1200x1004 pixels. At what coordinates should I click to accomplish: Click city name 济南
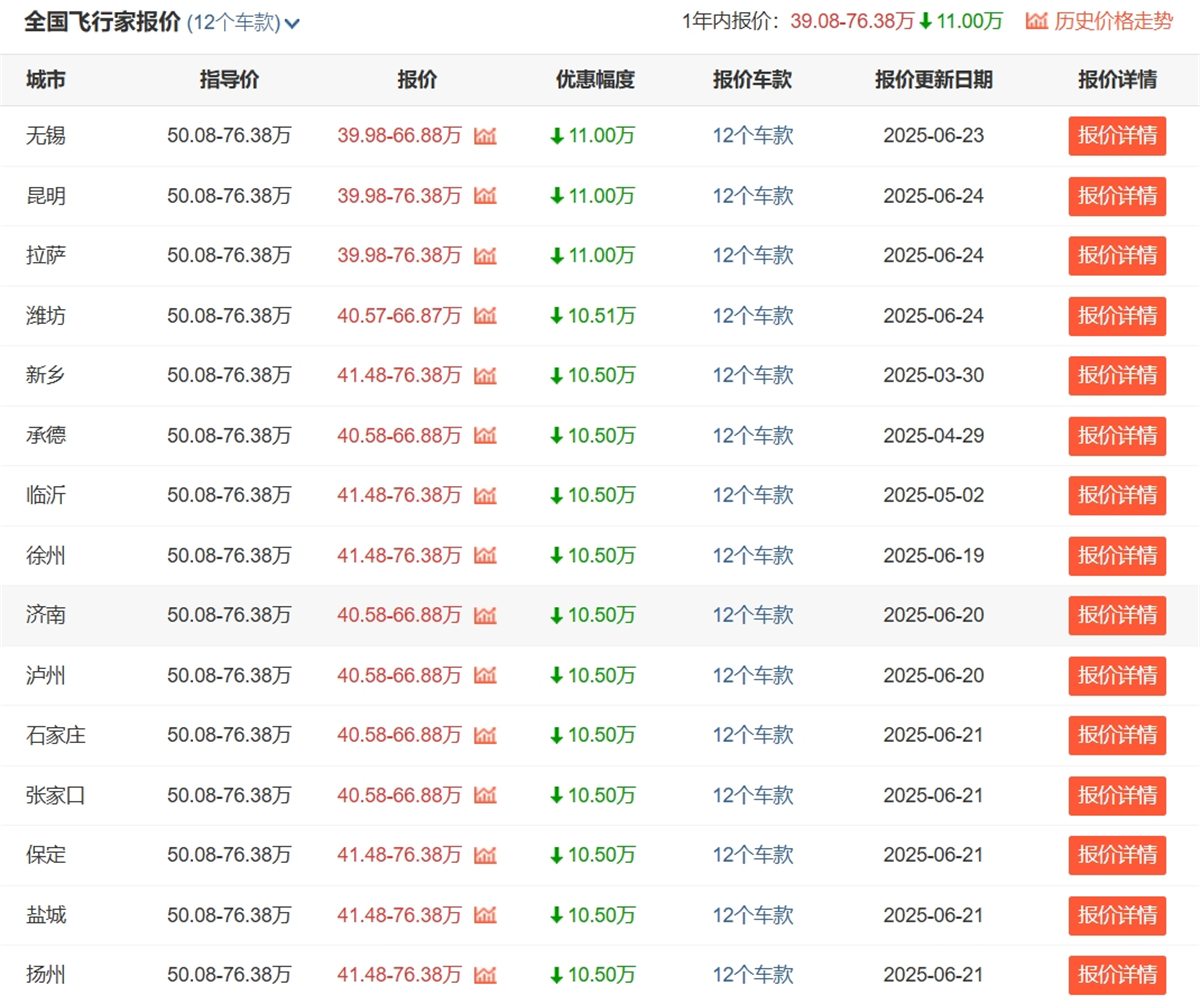(x=46, y=616)
